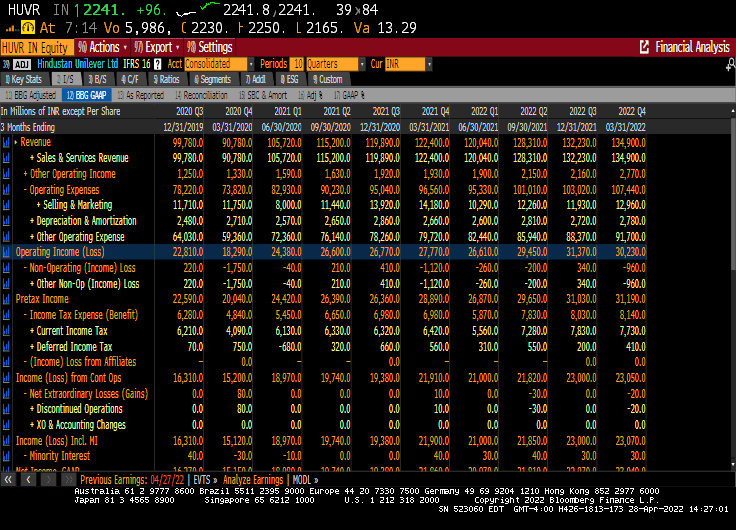Click the search magnifier icon under Financial Analysis
The width and height of the screenshot is (736, 530).
(730, 65)
